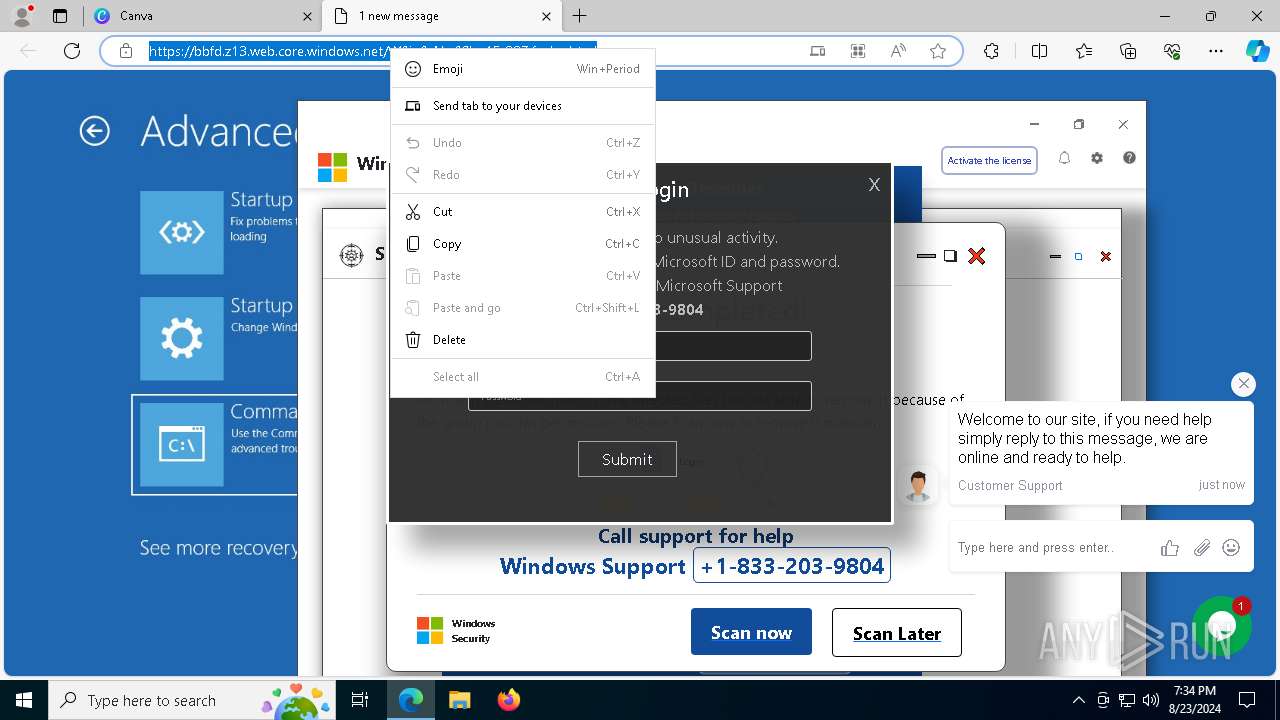Click the address bar URL

[373, 51]
